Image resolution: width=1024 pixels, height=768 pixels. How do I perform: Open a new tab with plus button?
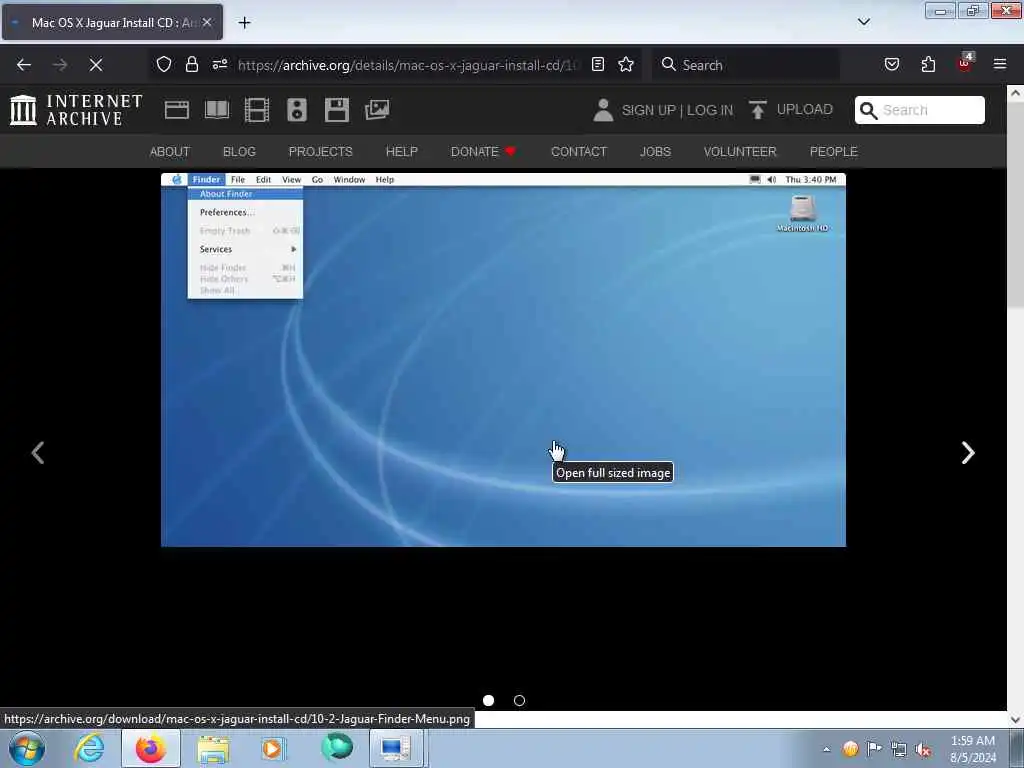244,23
